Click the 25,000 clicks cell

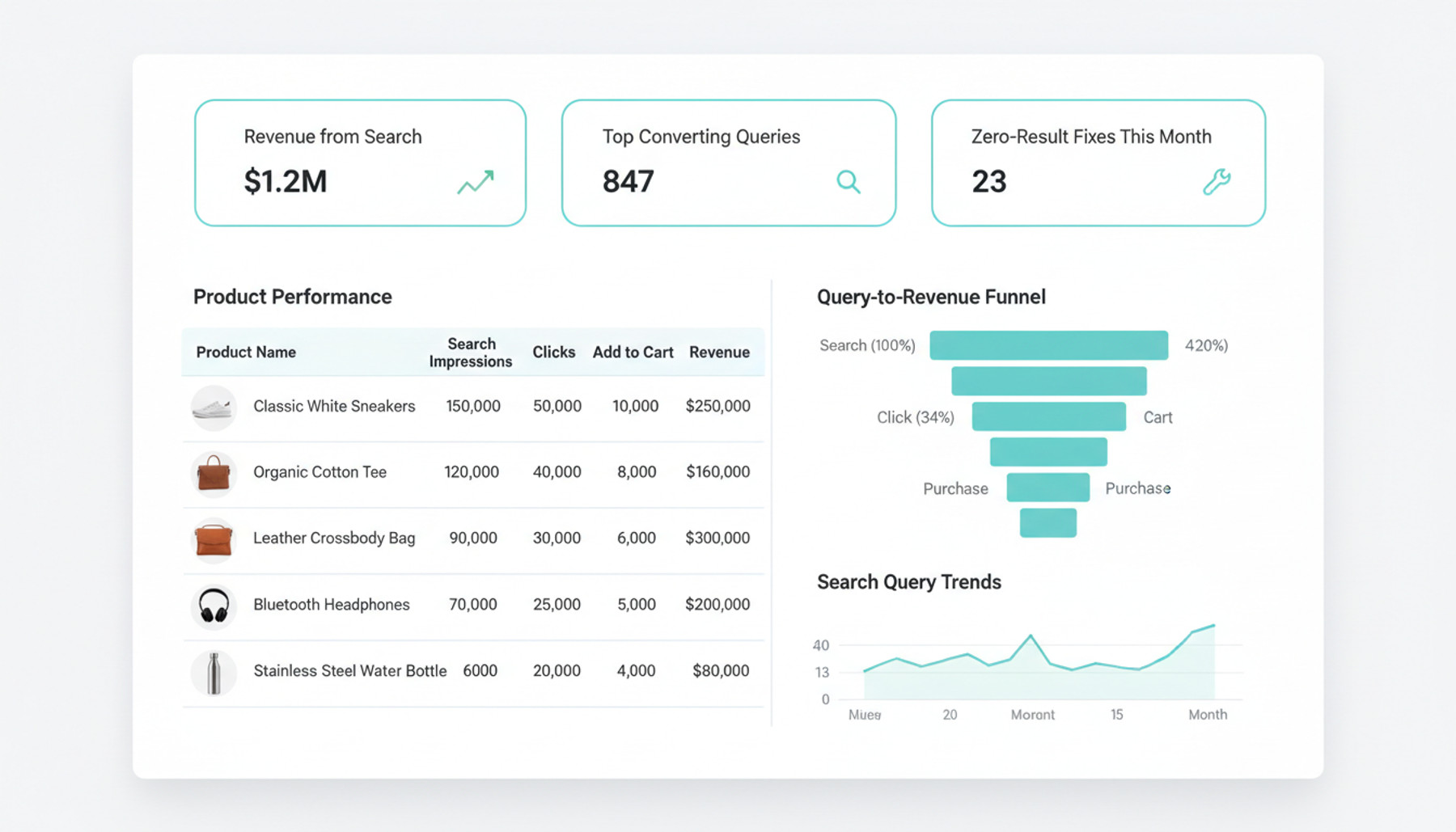tap(557, 605)
